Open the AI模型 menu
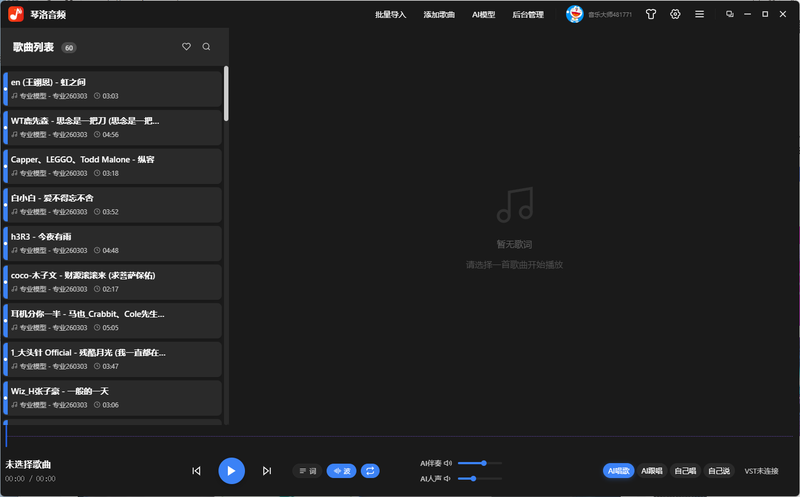 pos(483,15)
